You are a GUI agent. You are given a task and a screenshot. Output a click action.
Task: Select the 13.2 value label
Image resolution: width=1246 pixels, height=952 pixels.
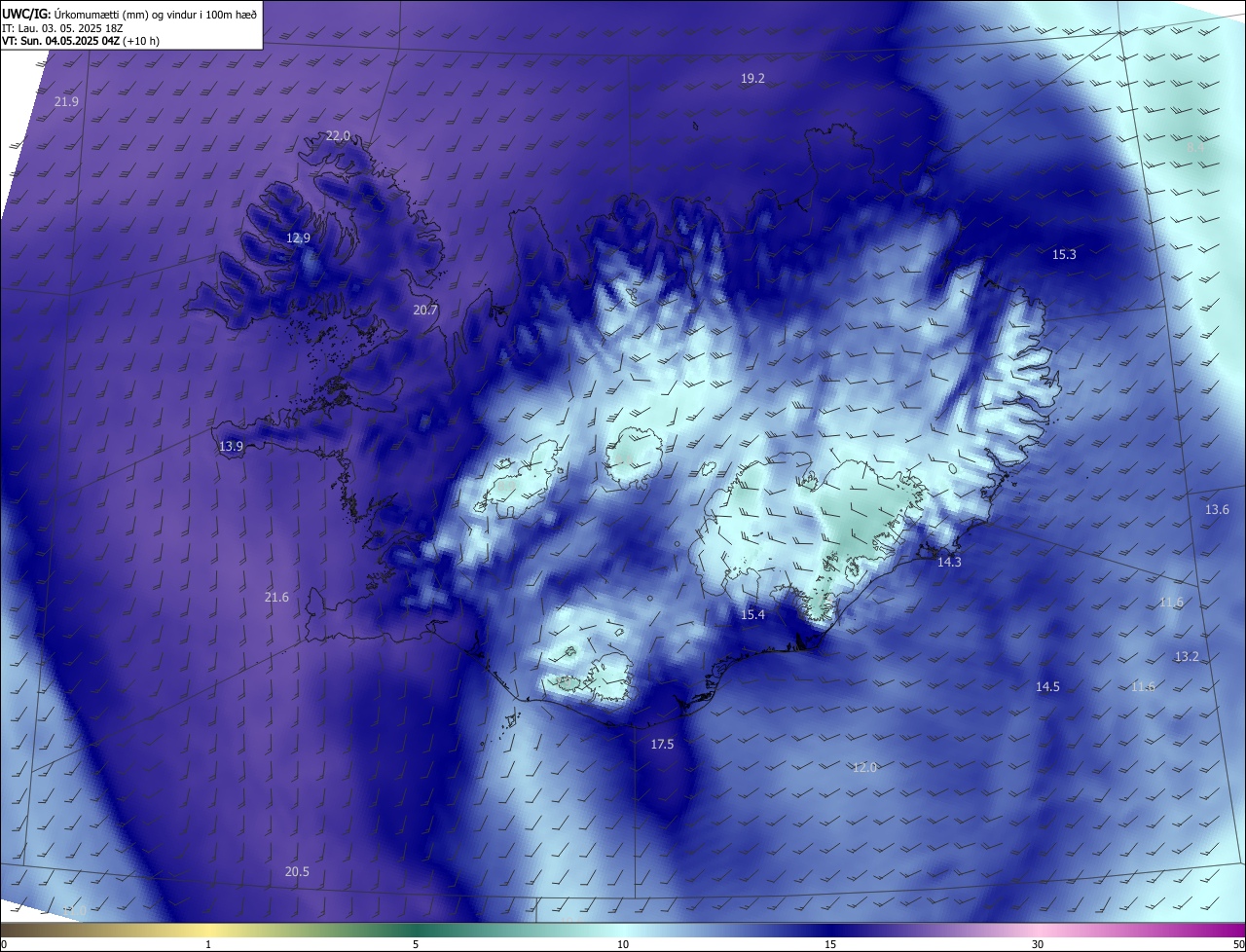tap(1187, 656)
